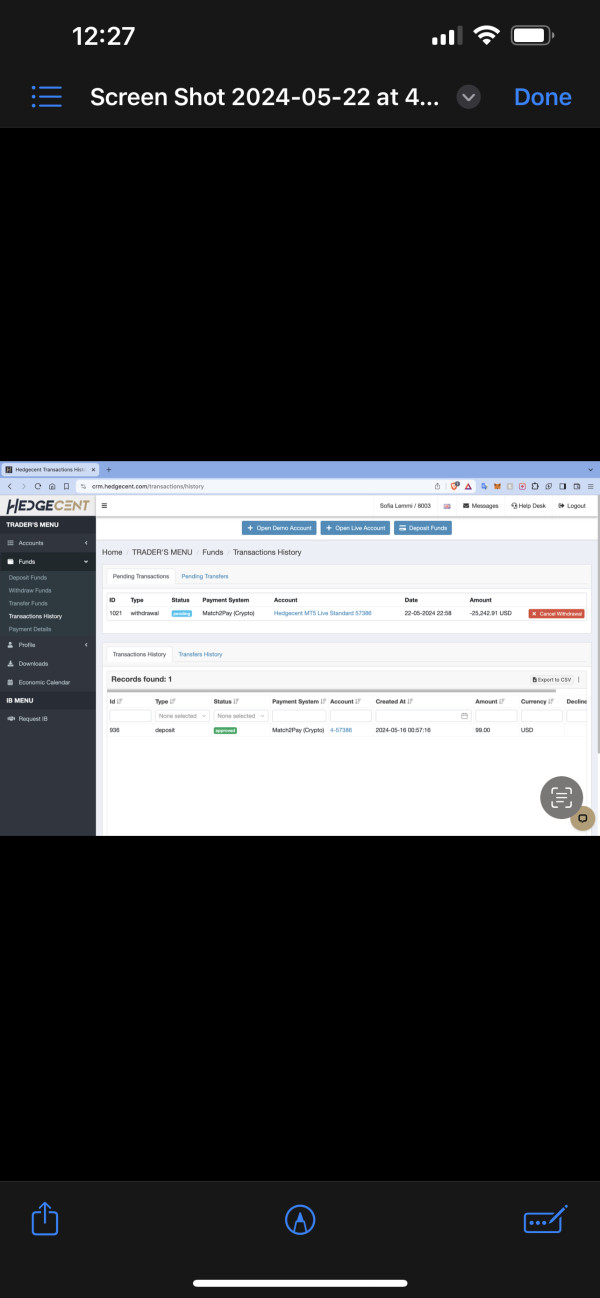Click the hamburger sidebar toggle icon
Screen dimensions: 600x1298
pyautogui.click(x=105, y=506)
